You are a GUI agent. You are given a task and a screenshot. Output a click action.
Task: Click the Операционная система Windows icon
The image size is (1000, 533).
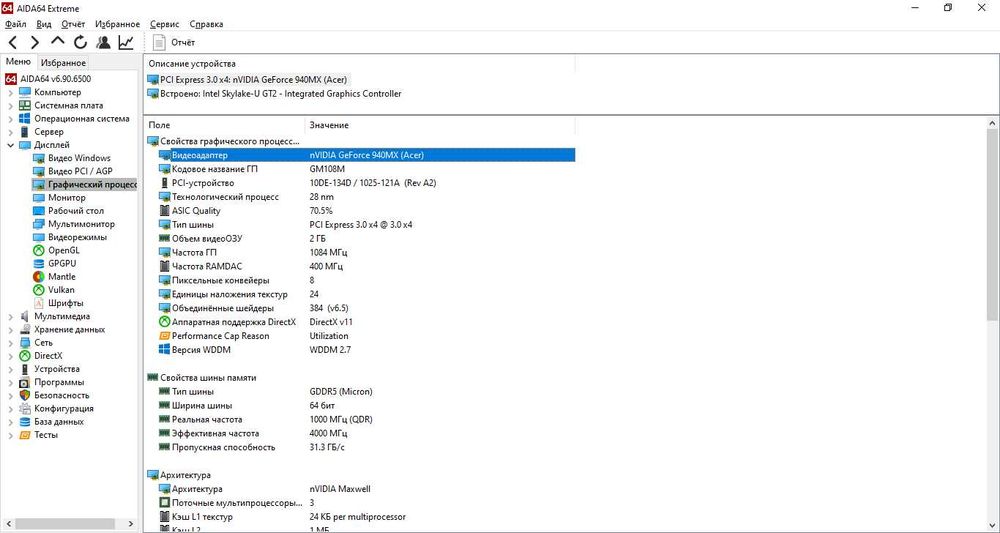[24, 119]
